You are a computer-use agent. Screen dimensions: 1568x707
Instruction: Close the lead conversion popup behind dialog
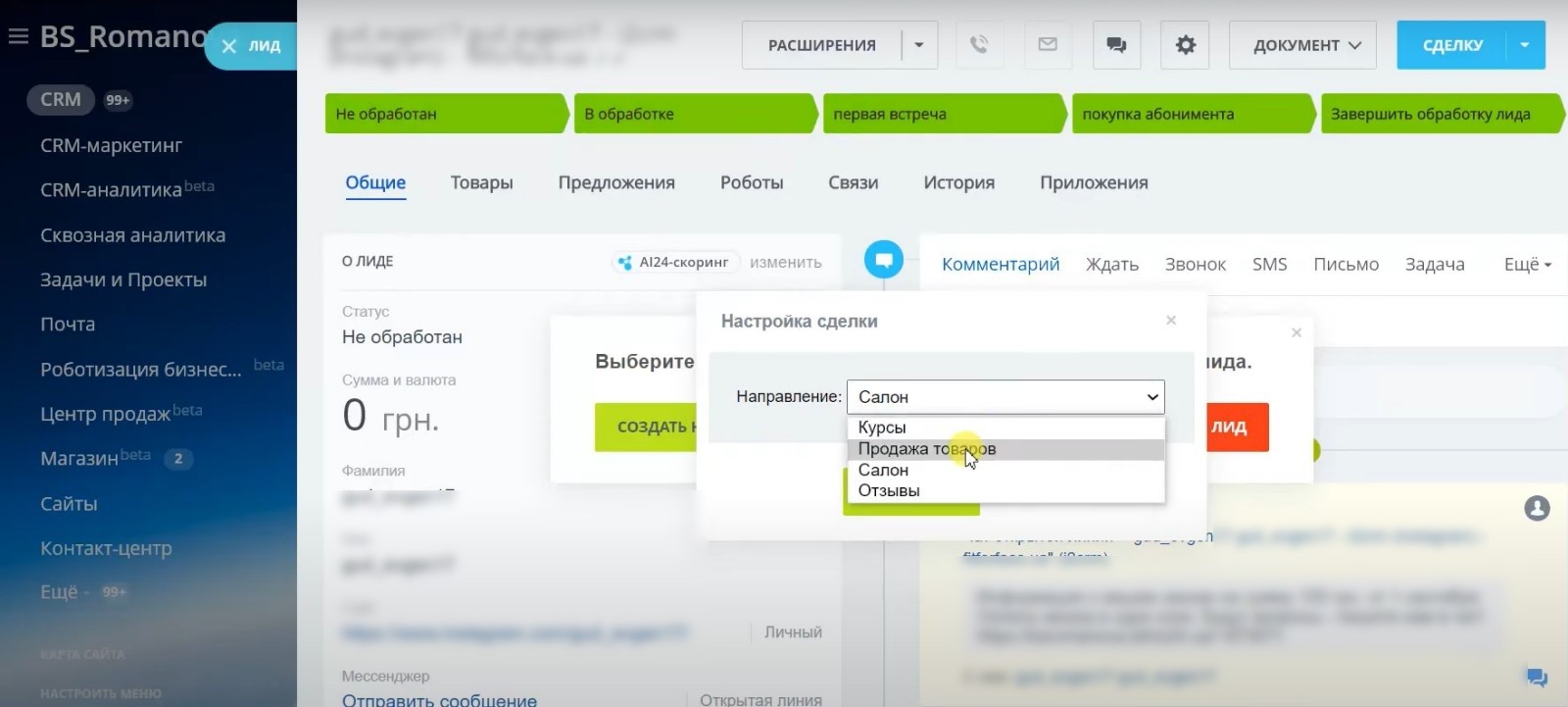pyautogui.click(x=1297, y=333)
